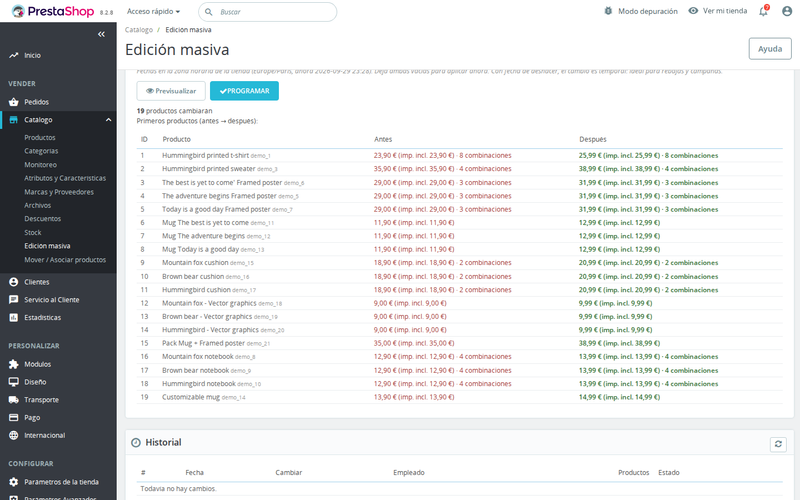Go to Mover / Asociar productos

65,260
